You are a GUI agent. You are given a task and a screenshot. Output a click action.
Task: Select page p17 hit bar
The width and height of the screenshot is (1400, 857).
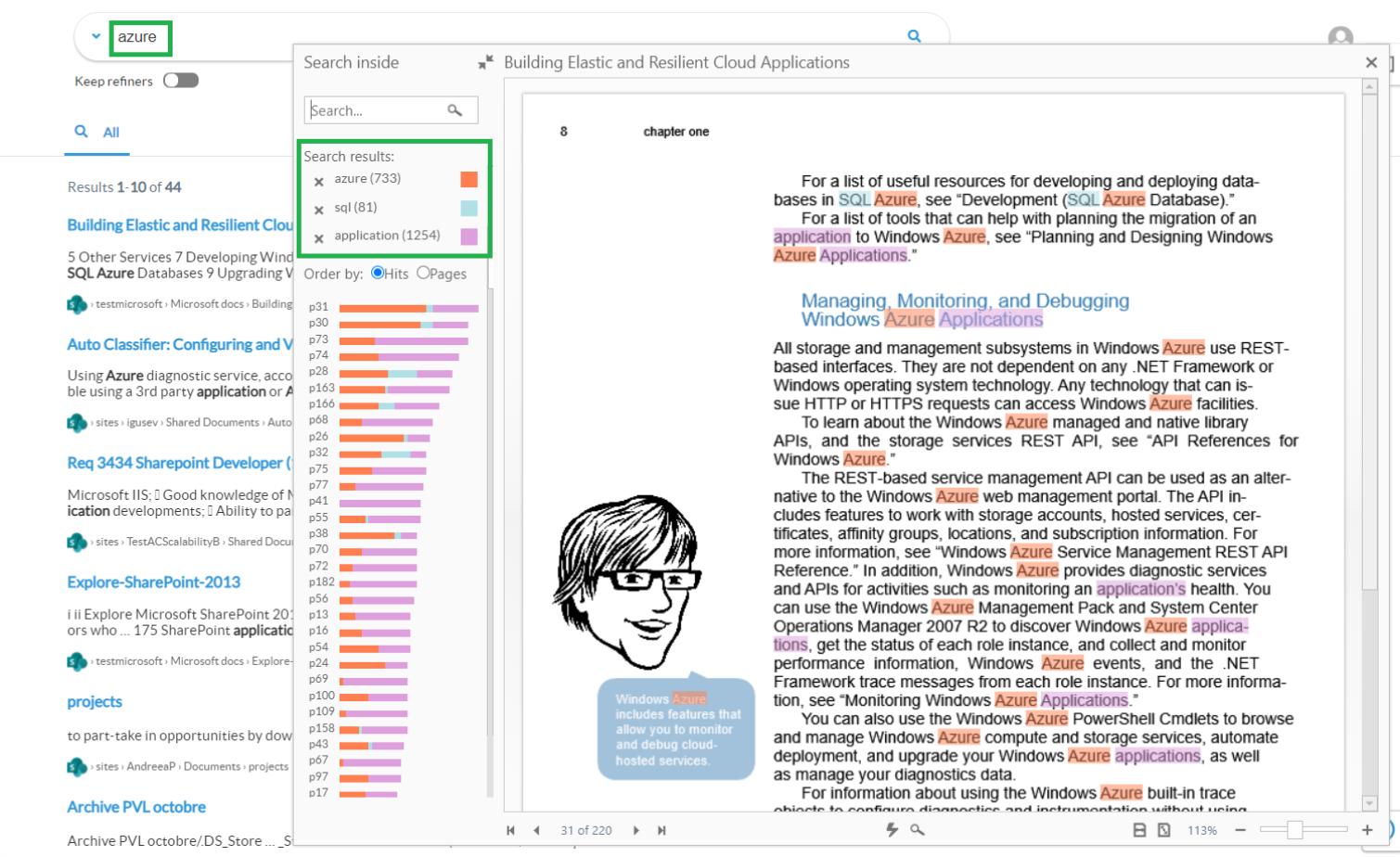368,794
